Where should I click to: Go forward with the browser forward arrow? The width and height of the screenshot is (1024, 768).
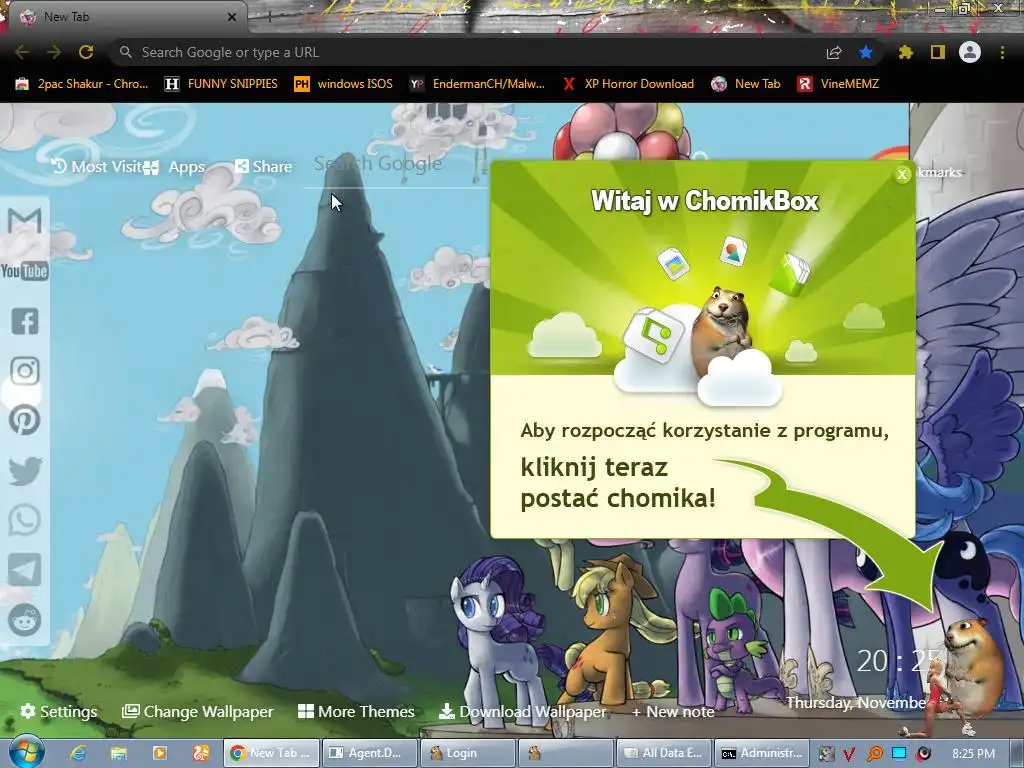(x=54, y=52)
